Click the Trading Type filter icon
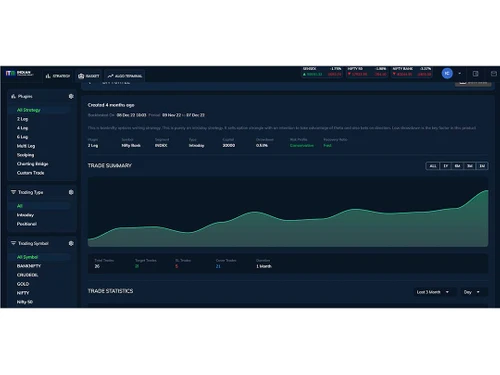This screenshot has width=500, height=375. [x=13, y=192]
